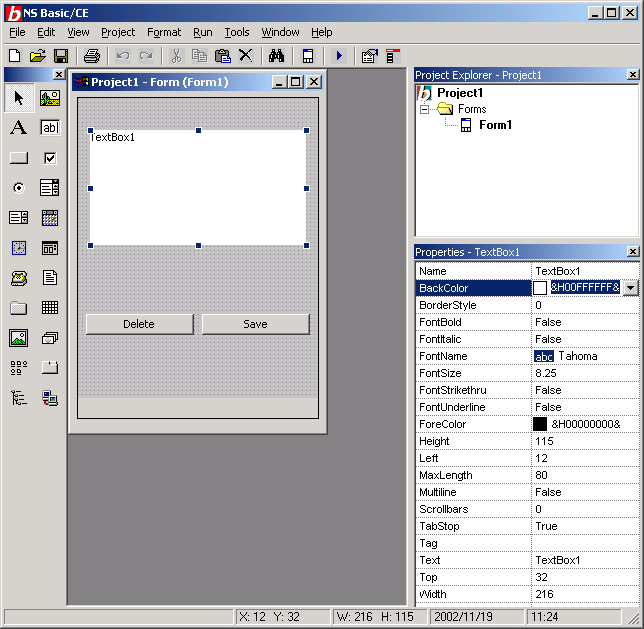Select Project1 root in Project Explorer
This screenshot has height=629, width=644.
(x=460, y=93)
